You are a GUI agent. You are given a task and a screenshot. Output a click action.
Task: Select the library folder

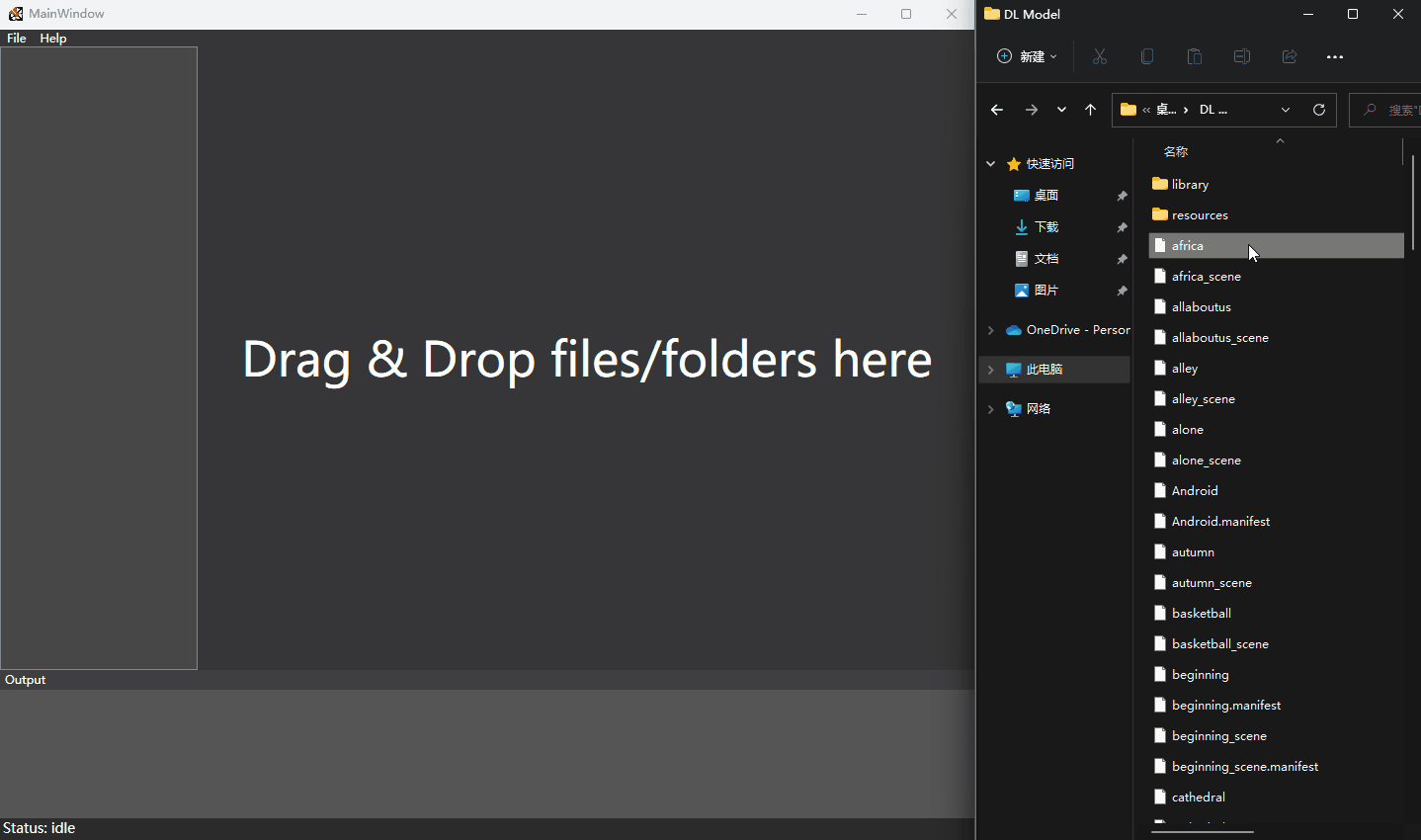(x=1276, y=185)
